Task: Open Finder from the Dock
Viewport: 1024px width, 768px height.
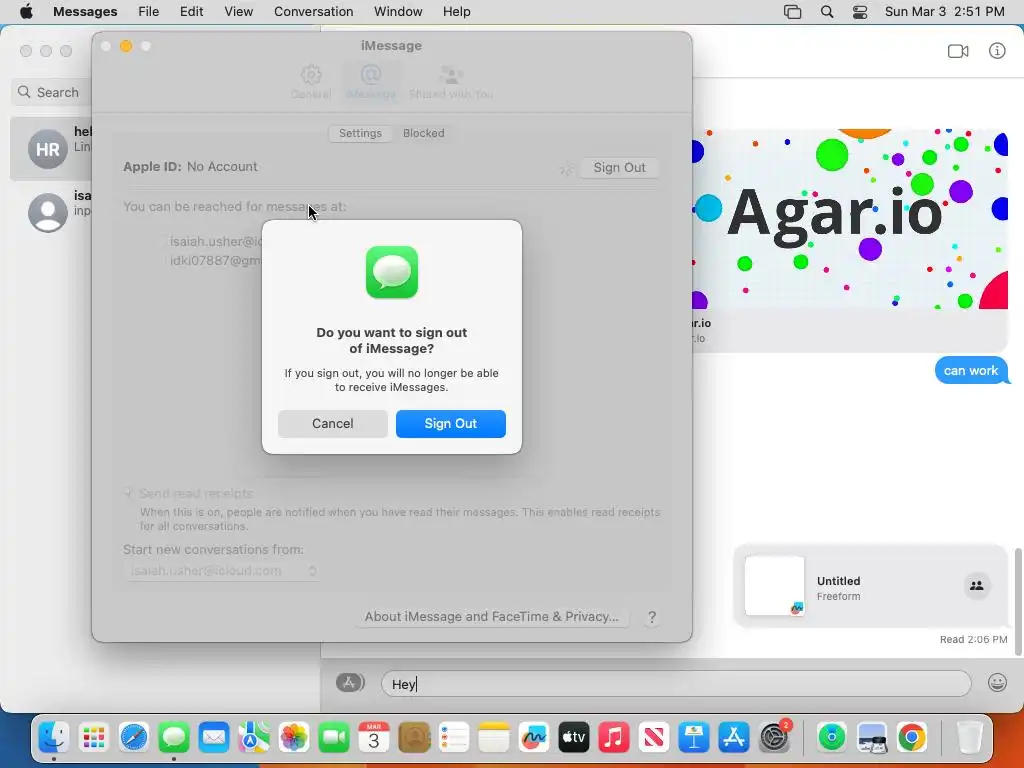Action: pos(54,738)
